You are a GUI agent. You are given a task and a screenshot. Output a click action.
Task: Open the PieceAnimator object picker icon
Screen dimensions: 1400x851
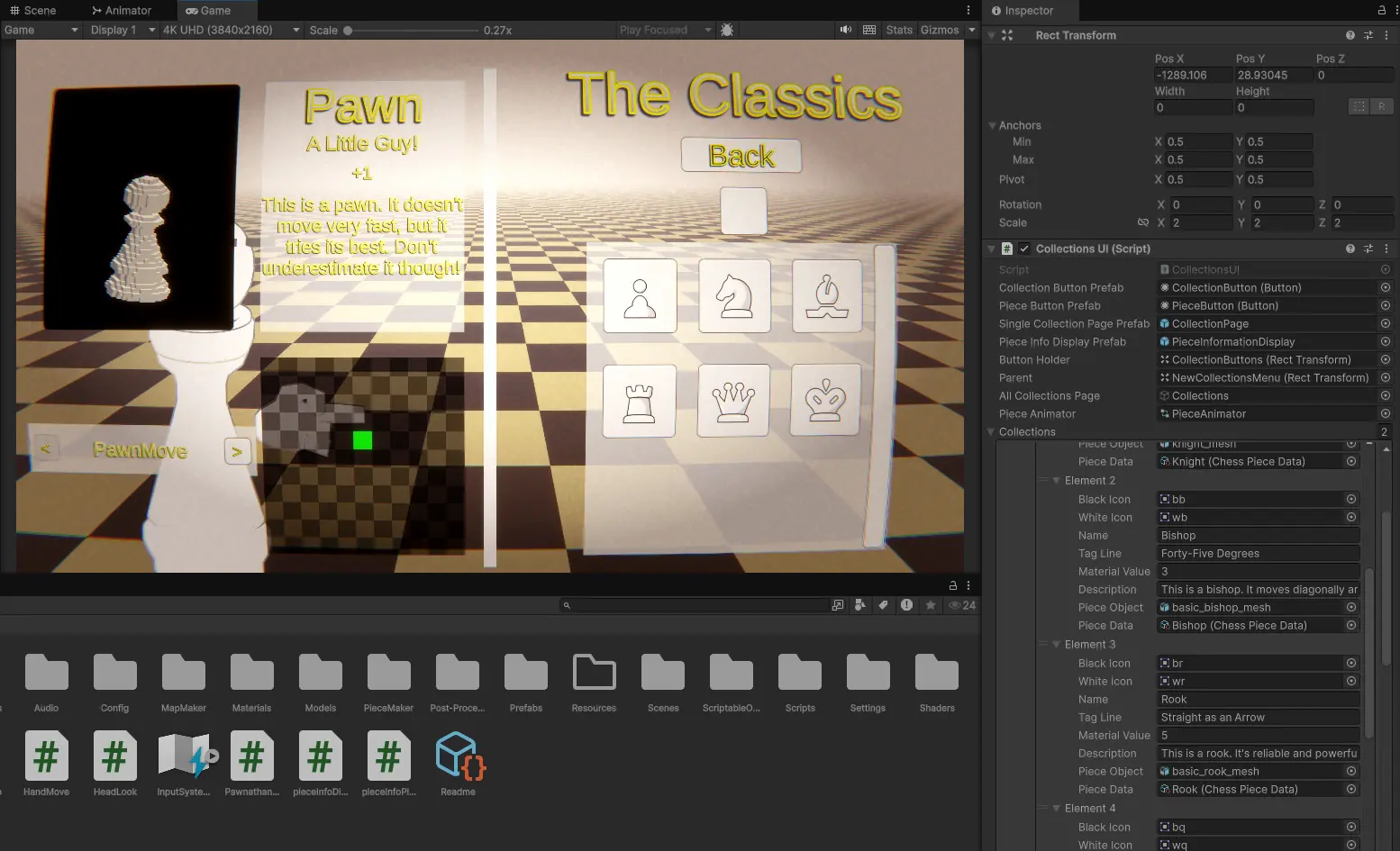1385,413
